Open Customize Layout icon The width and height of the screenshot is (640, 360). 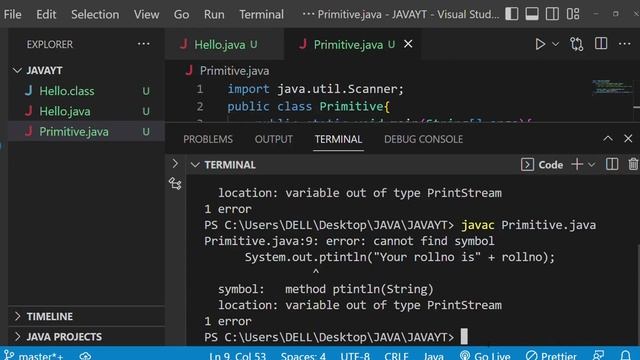click(x=573, y=14)
